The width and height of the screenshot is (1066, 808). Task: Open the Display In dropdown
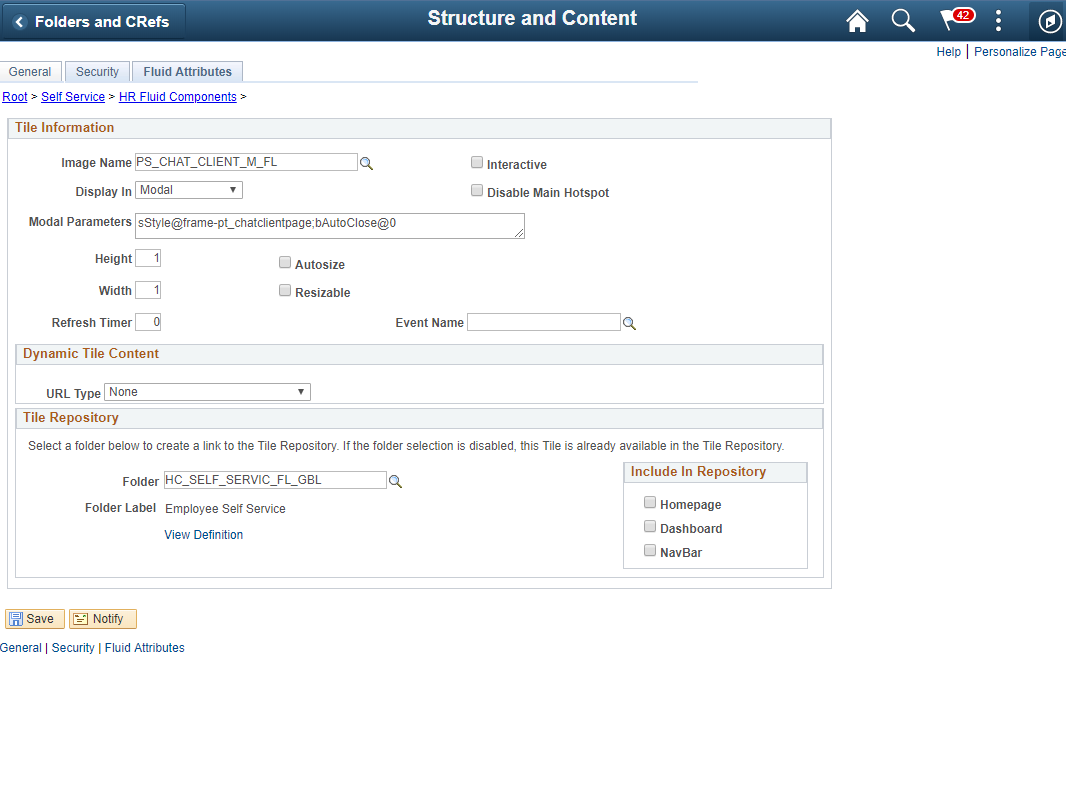pyautogui.click(x=188, y=189)
